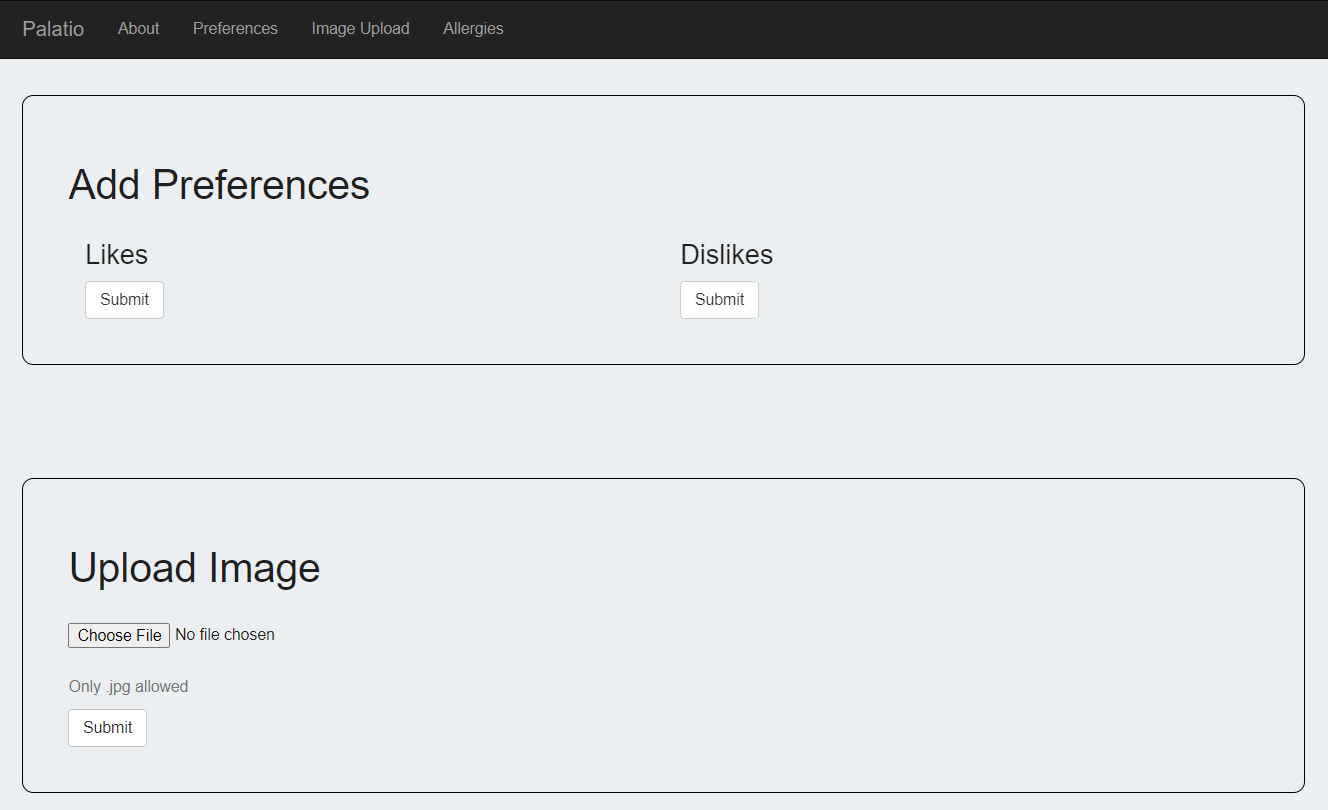Click the Dislikes section heading
This screenshot has width=1328, height=810.
point(726,255)
